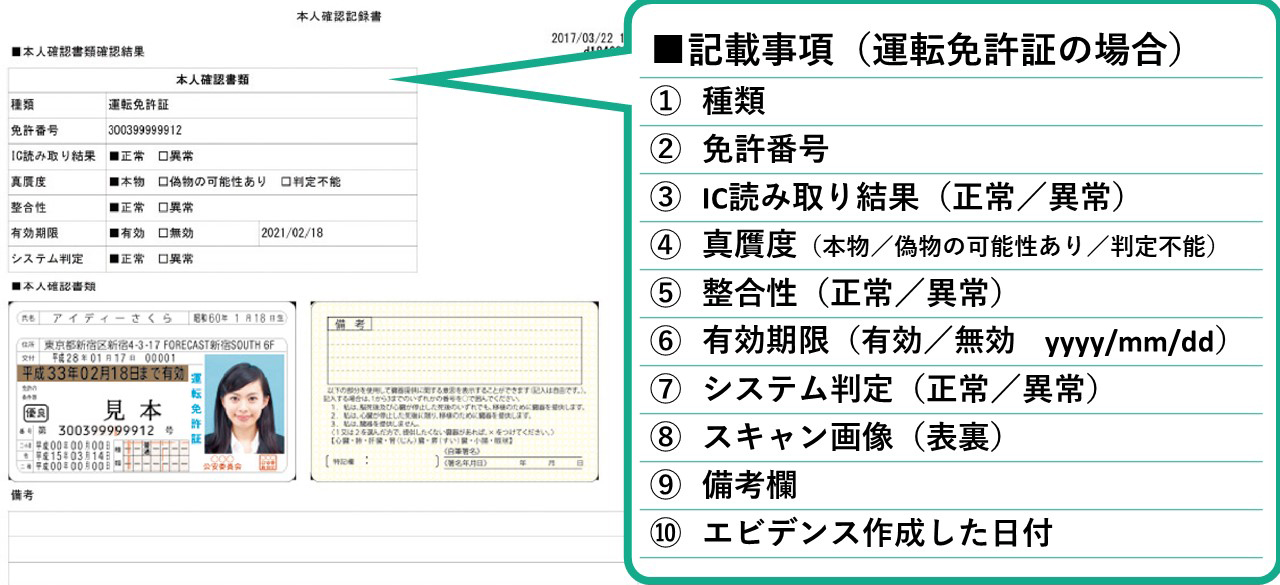
Task: Check 異常 in the システム判定 row
Action: [163, 259]
